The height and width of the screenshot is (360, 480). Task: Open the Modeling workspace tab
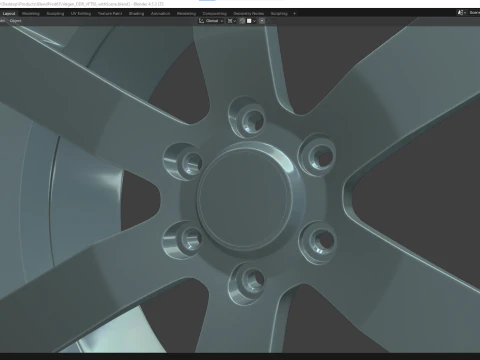click(31, 13)
